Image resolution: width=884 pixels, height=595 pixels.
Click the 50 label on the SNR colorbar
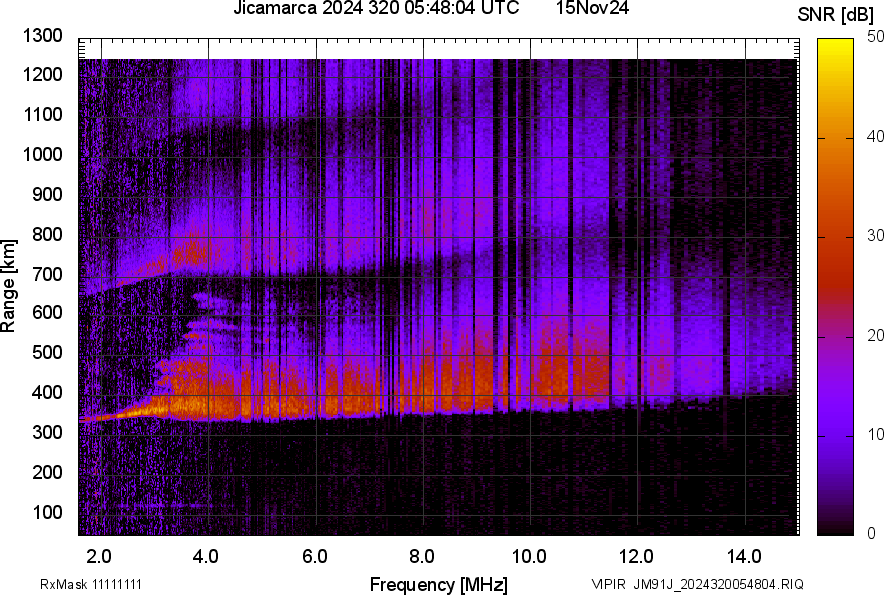(875, 37)
